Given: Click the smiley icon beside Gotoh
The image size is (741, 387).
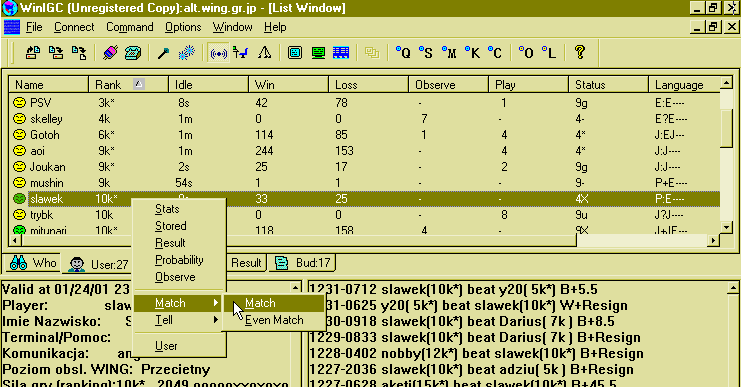Looking at the screenshot, I should point(19,135).
